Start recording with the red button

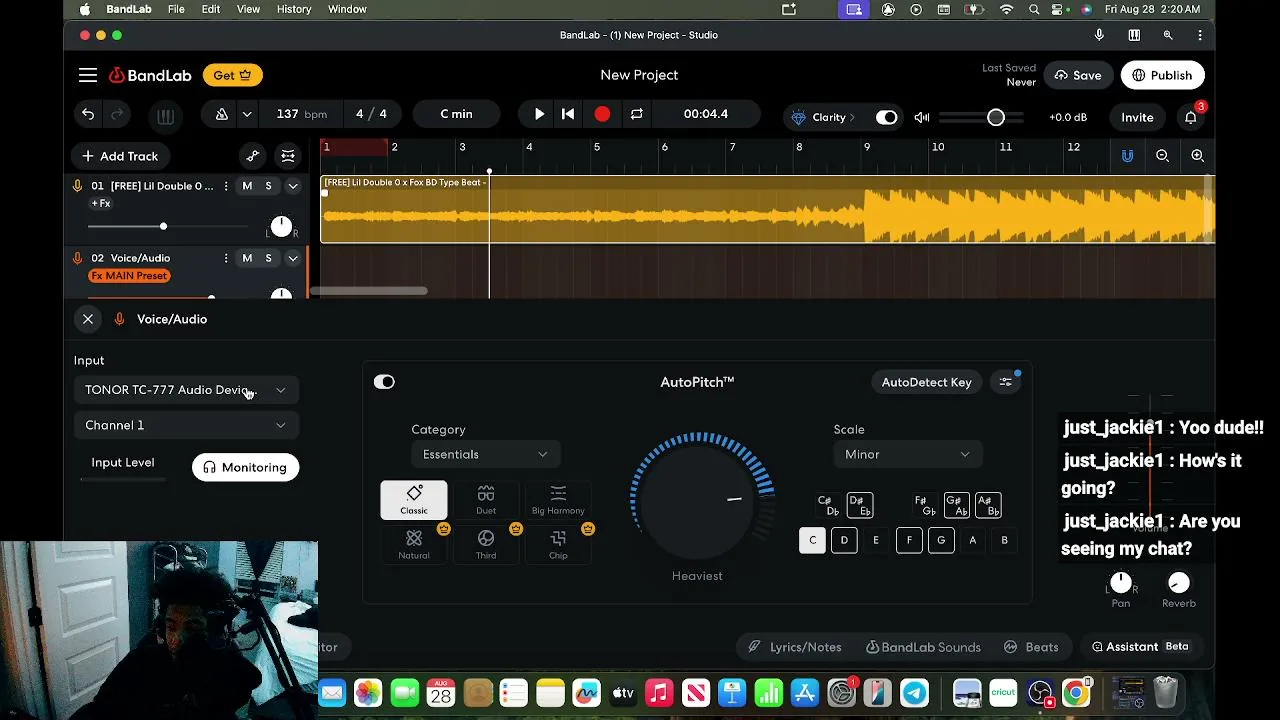pos(602,114)
